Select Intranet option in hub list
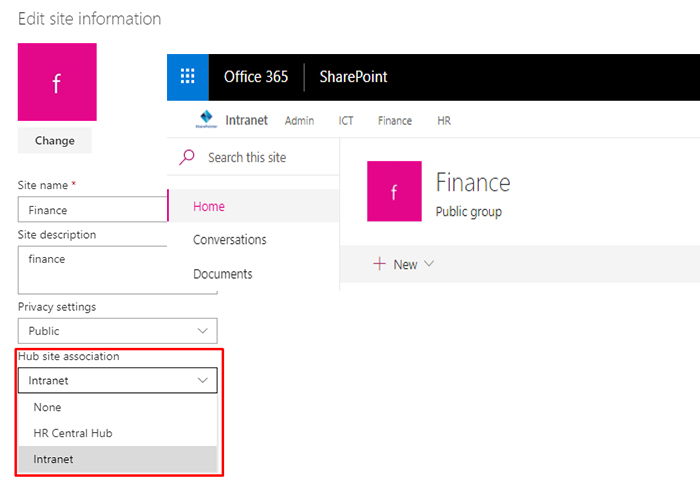 pyautogui.click(x=117, y=459)
